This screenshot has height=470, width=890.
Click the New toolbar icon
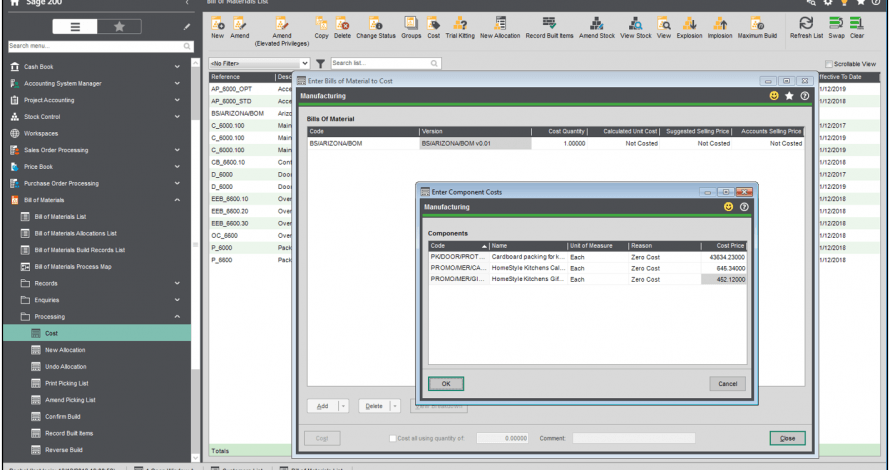[x=217, y=28]
